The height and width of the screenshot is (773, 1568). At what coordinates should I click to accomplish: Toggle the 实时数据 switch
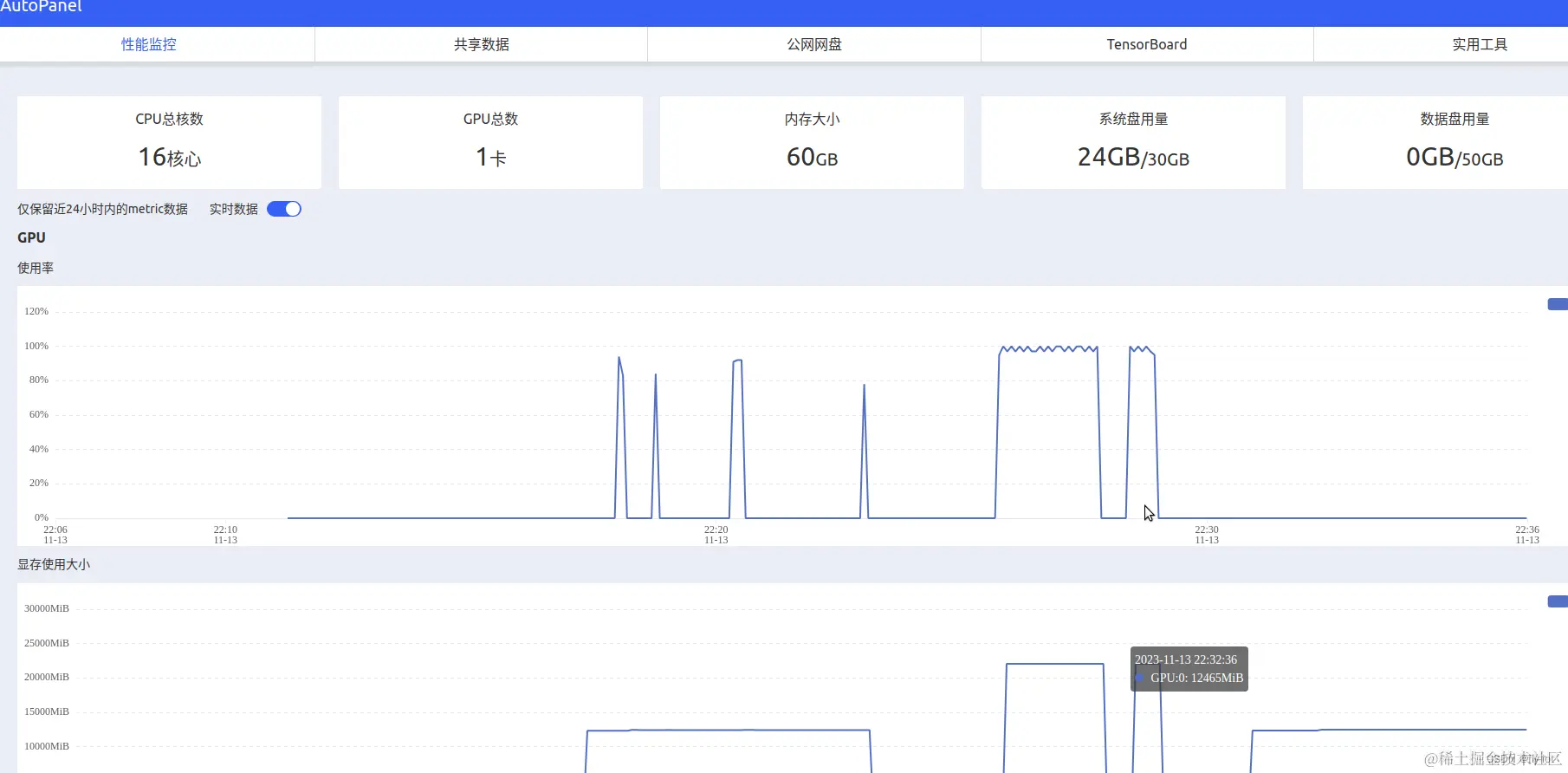point(284,209)
